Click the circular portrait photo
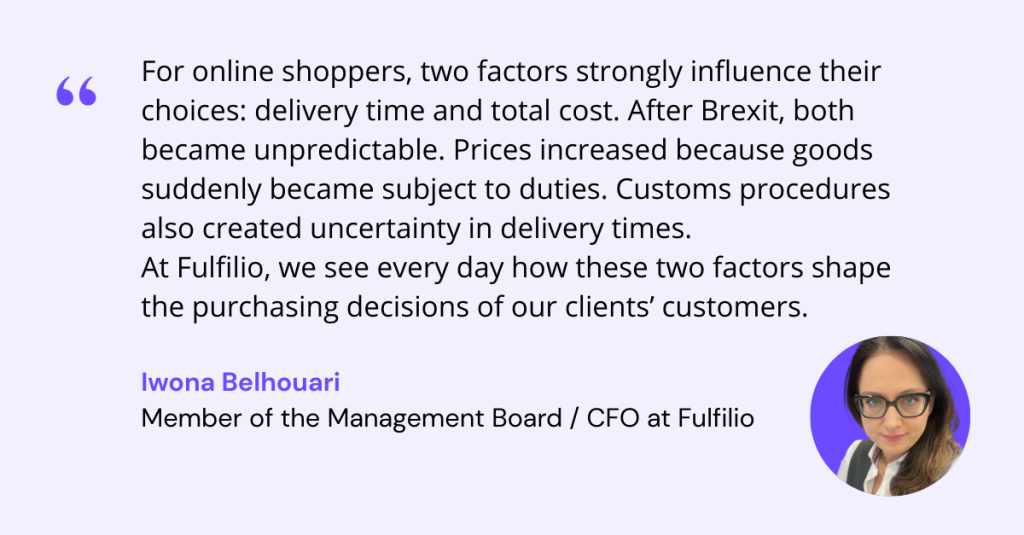Viewport: 1024px width, 535px height. click(889, 415)
